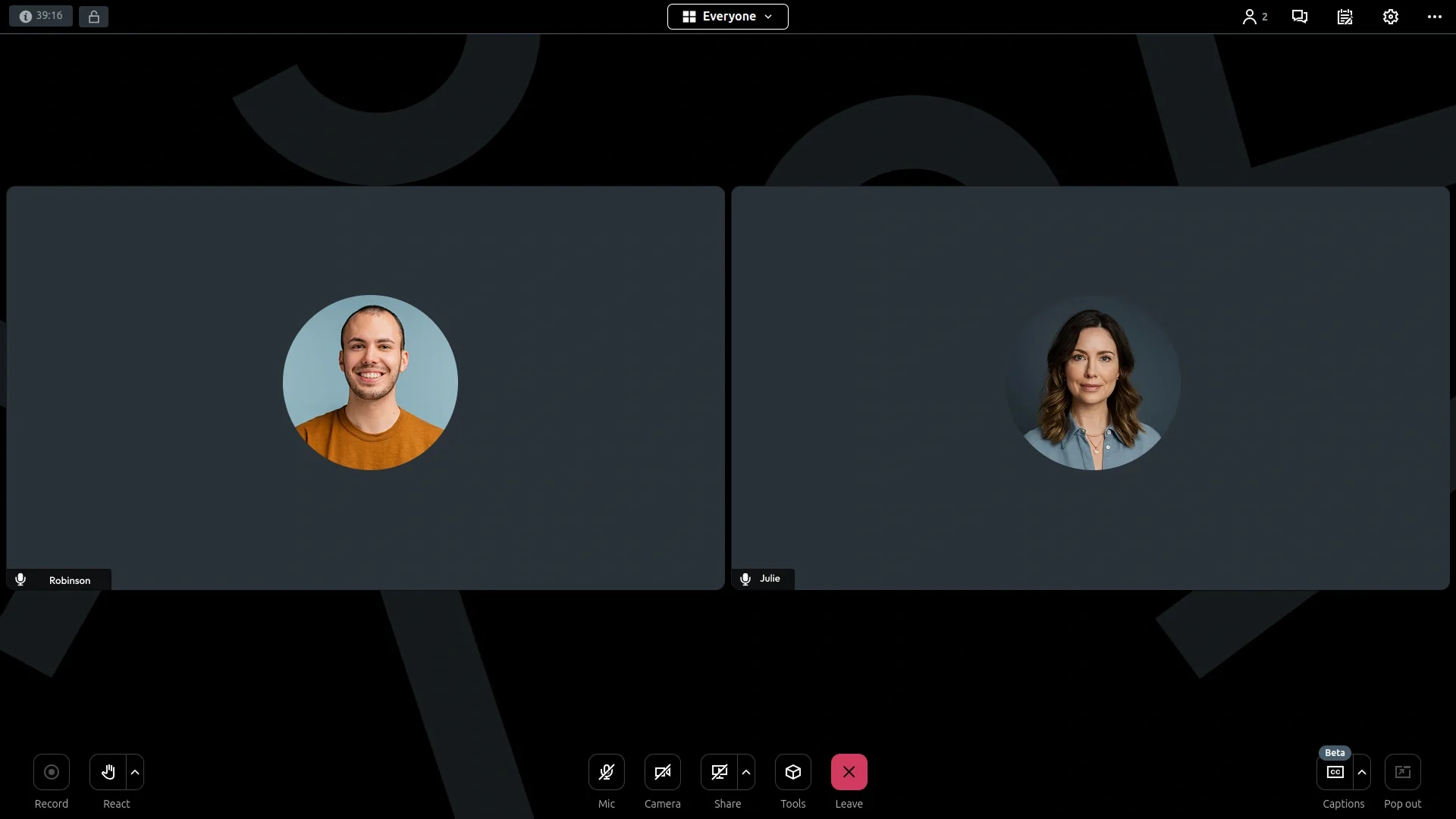
Task: Toggle the room lock icon
Action: [x=94, y=17]
